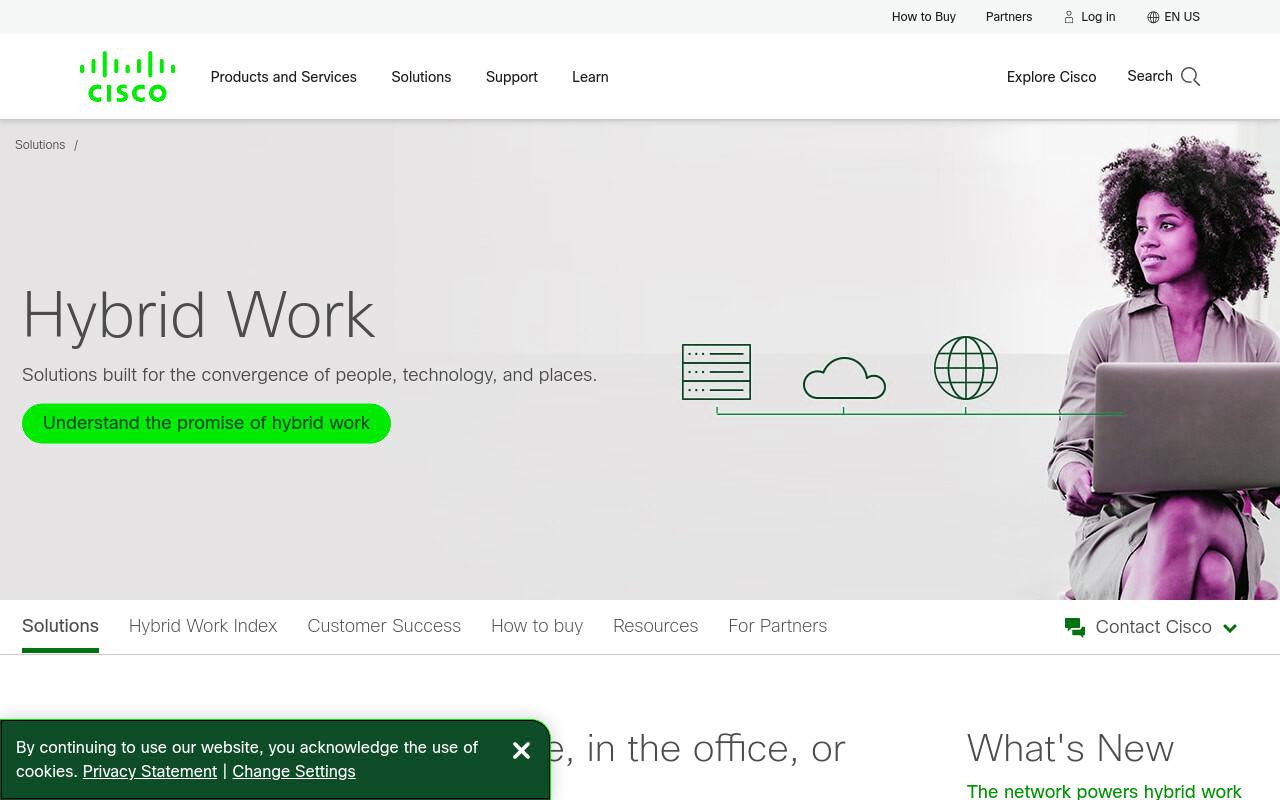Viewport: 1280px width, 800px height.
Task: Switch to Resources tab
Action: [655, 626]
